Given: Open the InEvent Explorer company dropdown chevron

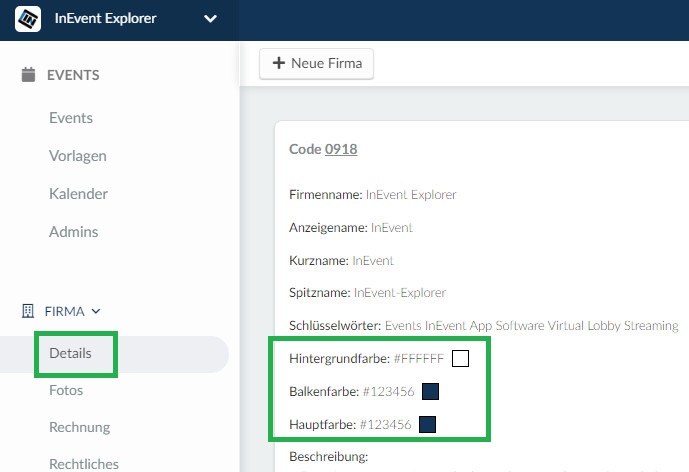Looking at the screenshot, I should [210, 19].
